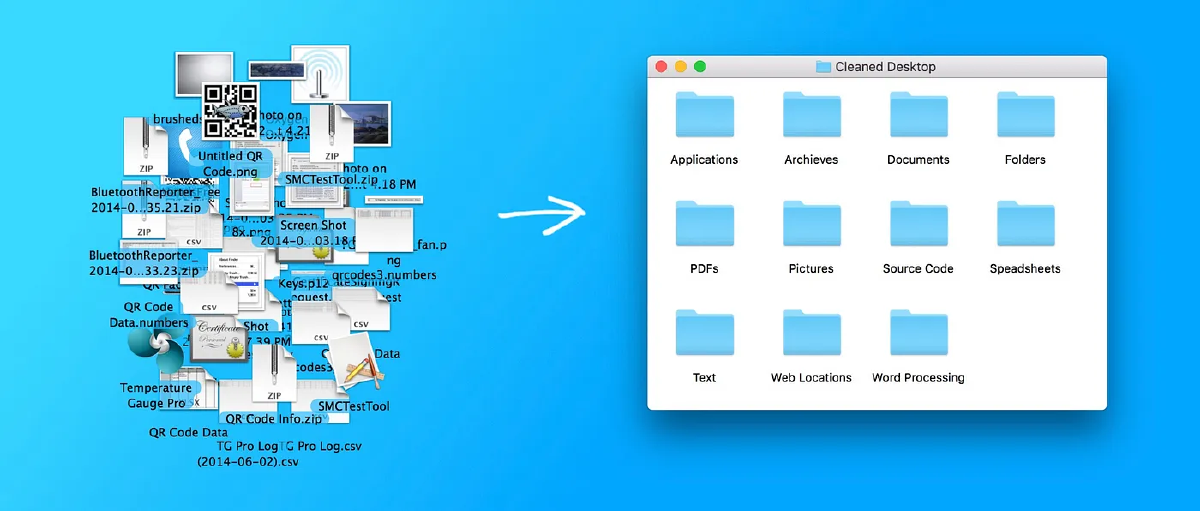
Task: Open the Word Processing folder
Action: pos(918,332)
